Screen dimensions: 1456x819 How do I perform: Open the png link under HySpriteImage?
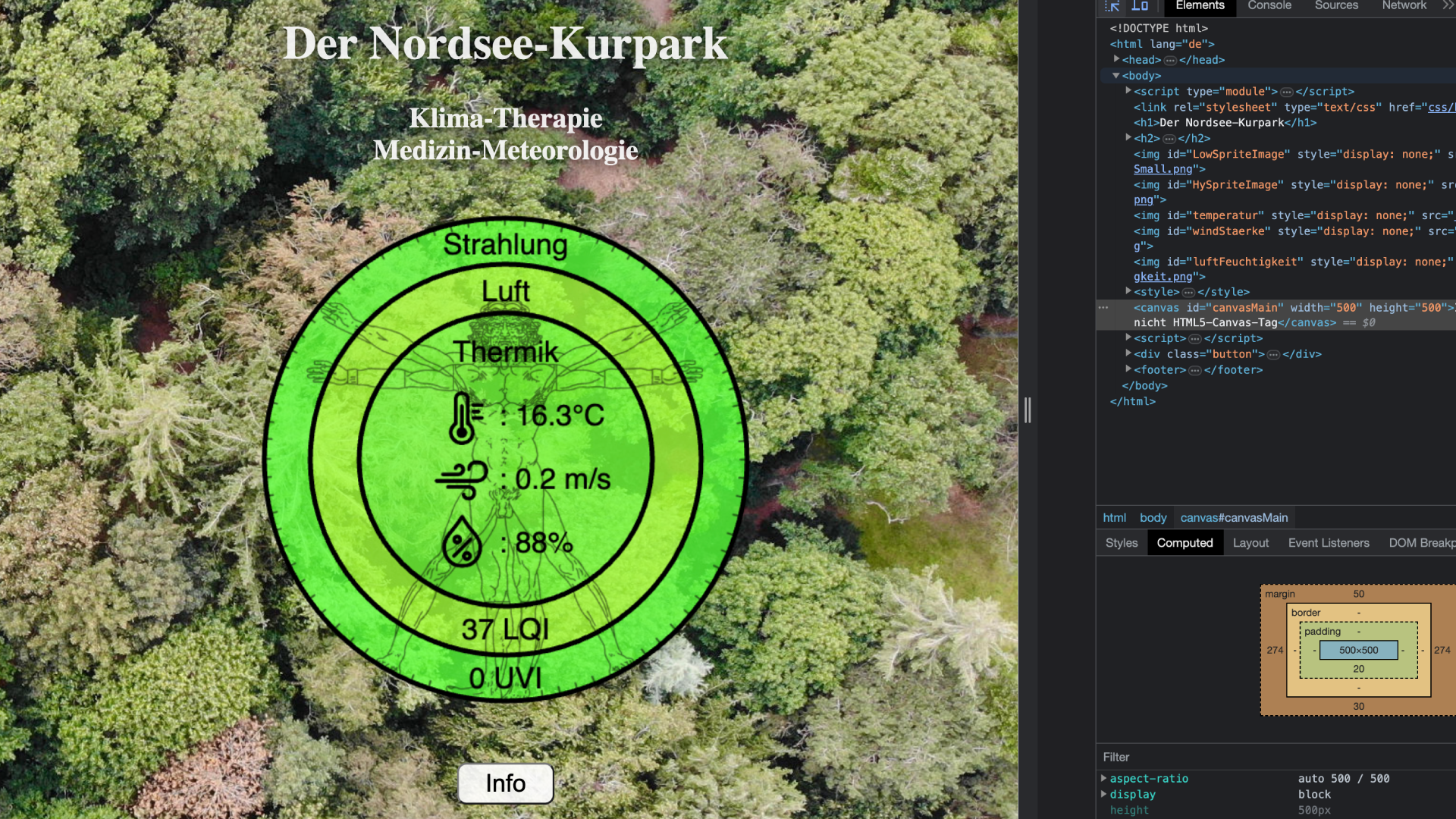coord(1144,199)
